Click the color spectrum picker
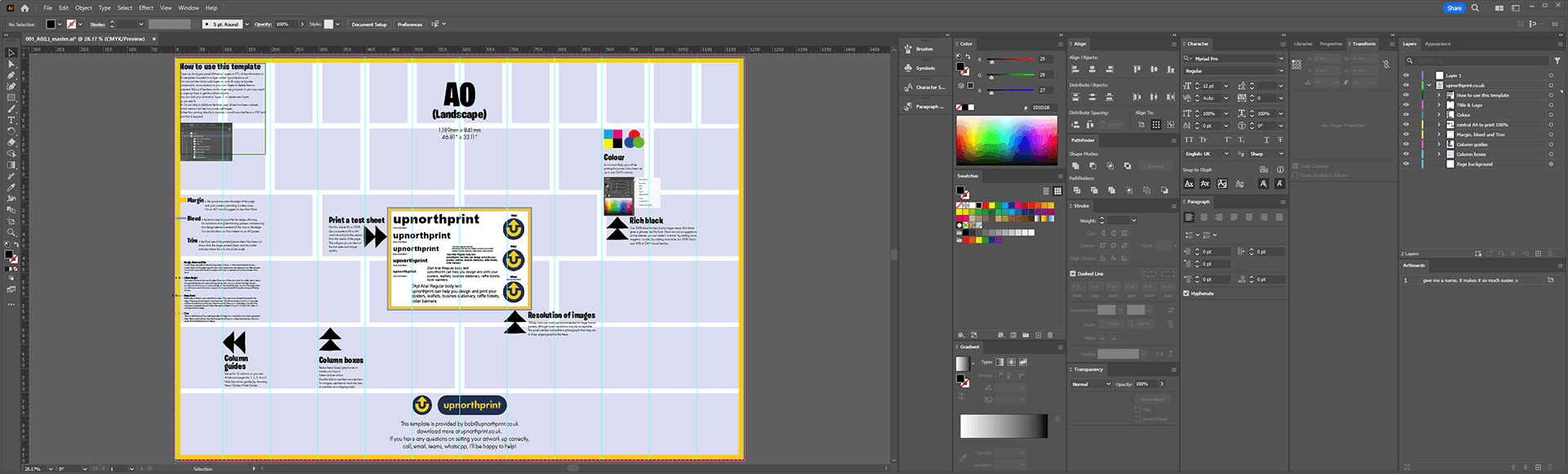1568x474 pixels. (1006, 141)
